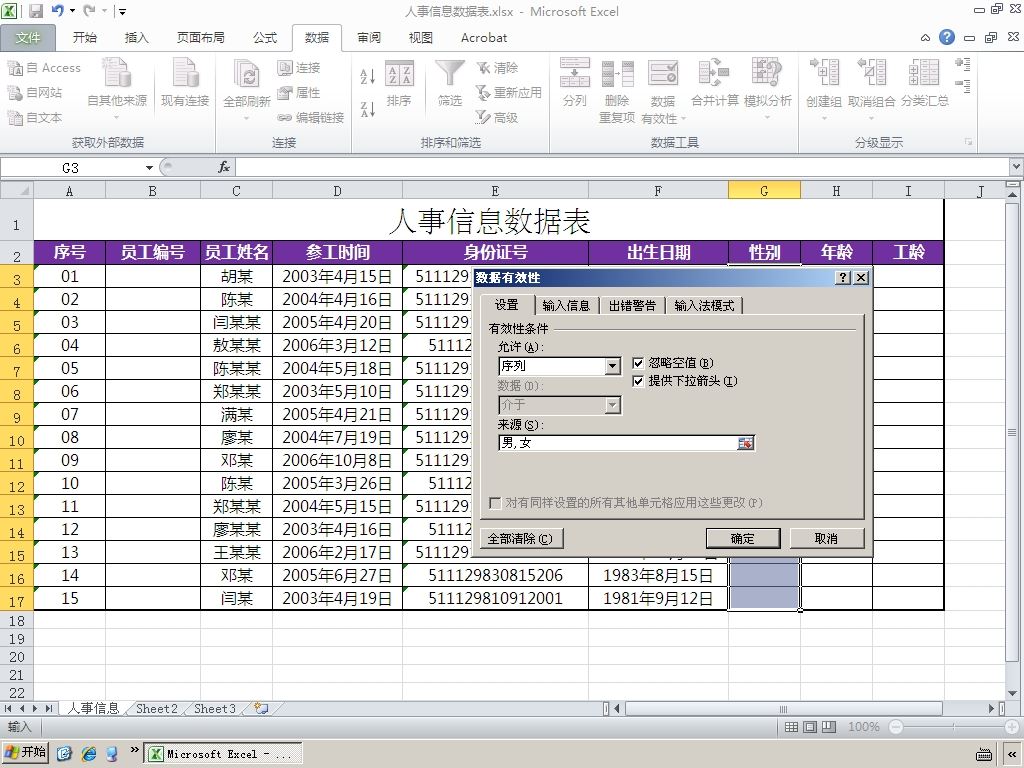1024x768 pixels.
Task: Expand the Name Box dropdown arrow
Action: point(149,168)
